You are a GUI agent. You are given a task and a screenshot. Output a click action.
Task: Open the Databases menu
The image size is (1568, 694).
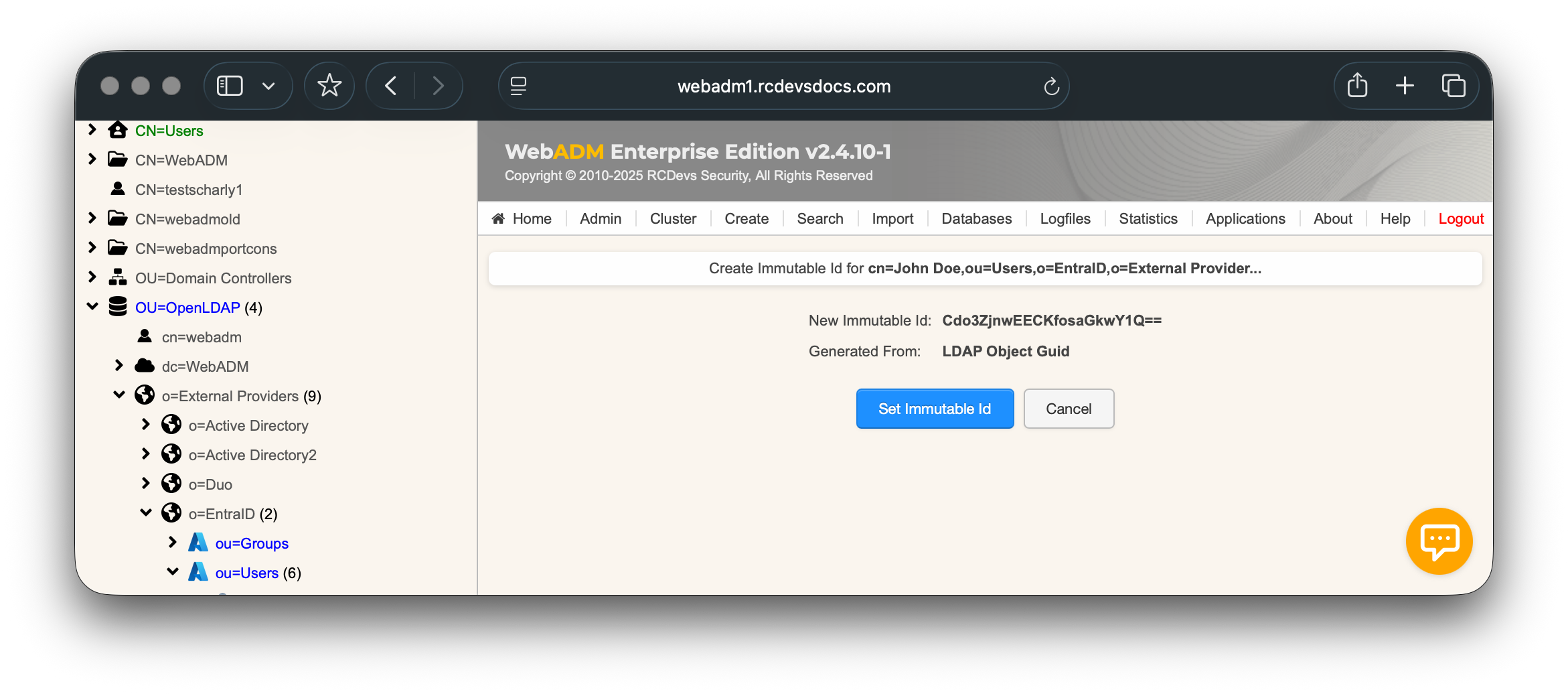(976, 219)
